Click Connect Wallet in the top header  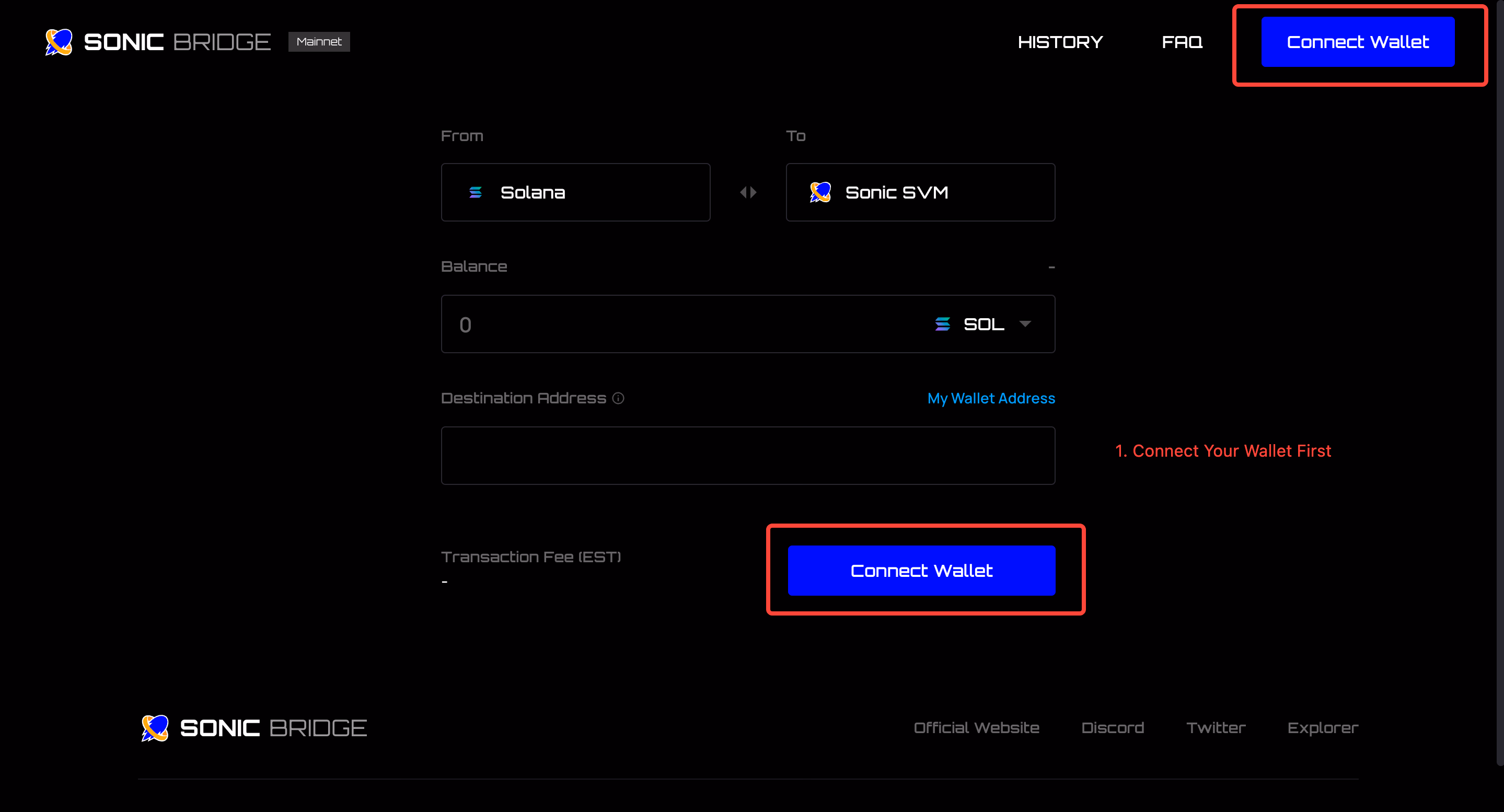click(1358, 42)
